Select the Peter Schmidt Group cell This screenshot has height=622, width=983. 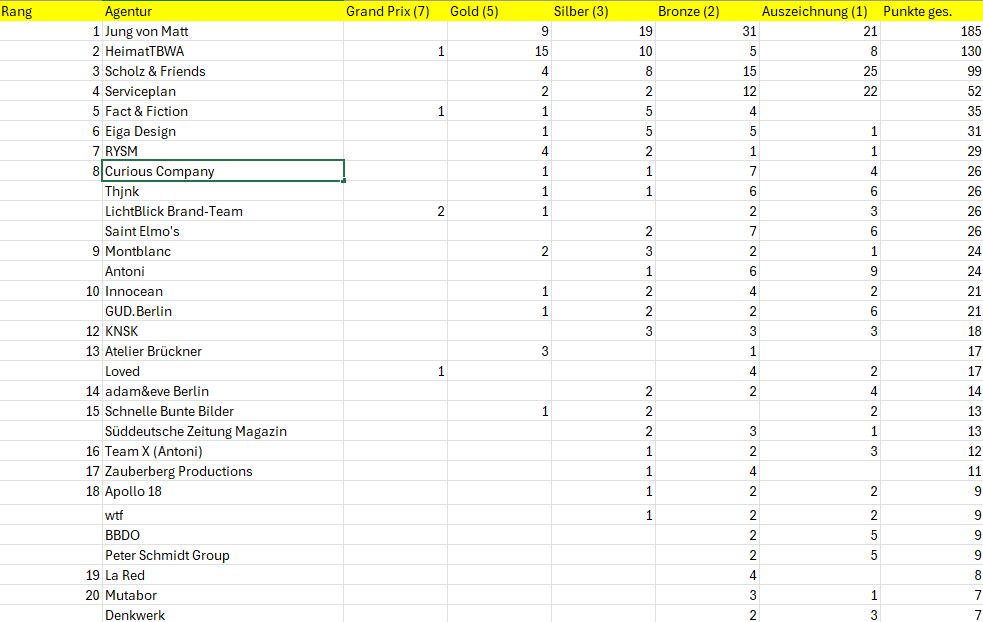pyautogui.click(x=223, y=556)
